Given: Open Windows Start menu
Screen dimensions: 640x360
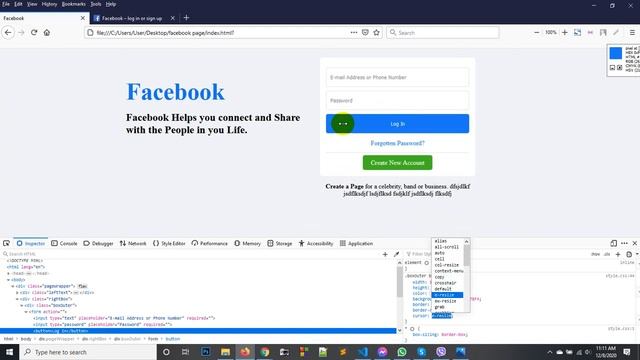Looking at the screenshot, I should (9, 352).
